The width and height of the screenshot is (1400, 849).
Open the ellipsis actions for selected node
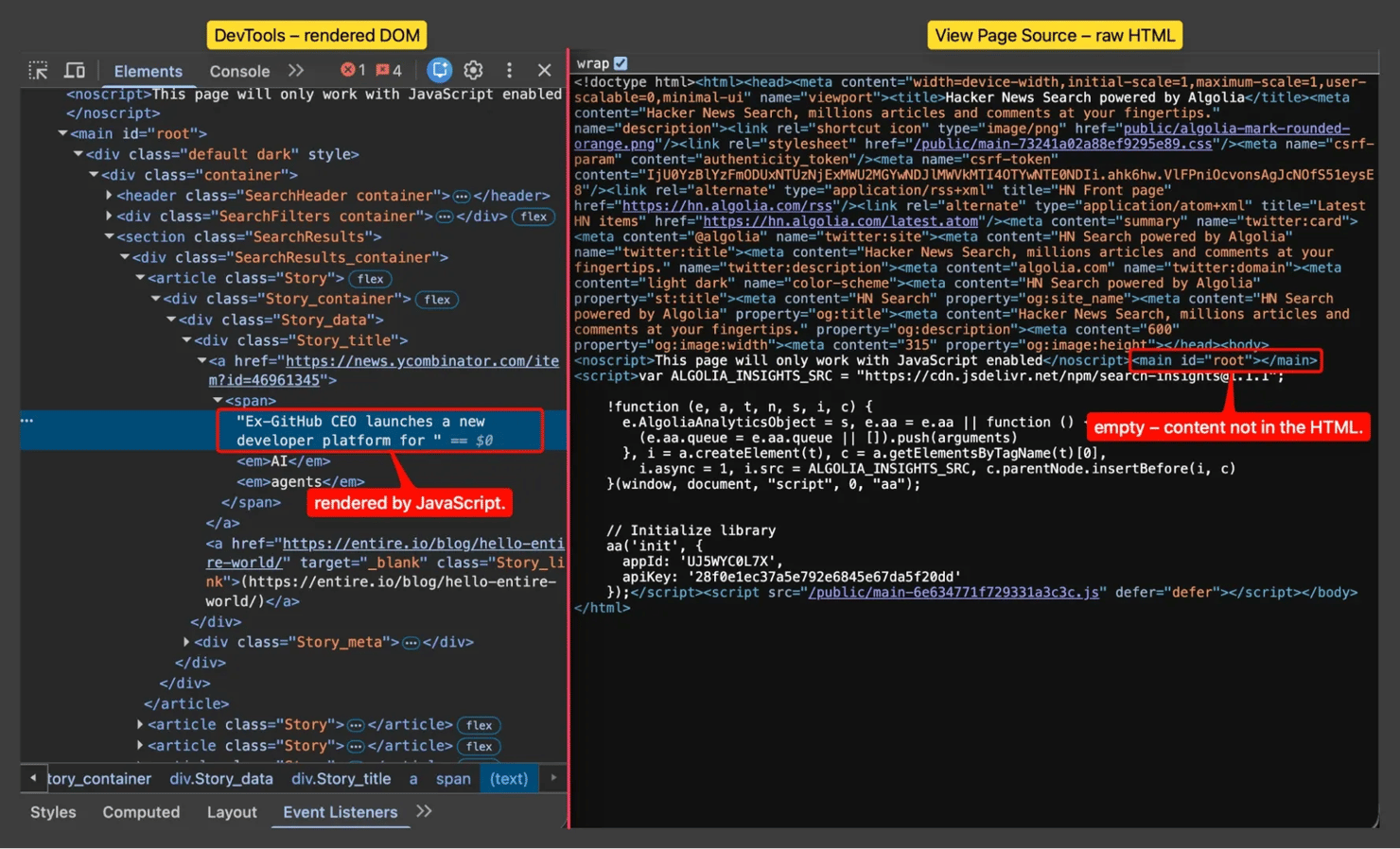[26, 421]
